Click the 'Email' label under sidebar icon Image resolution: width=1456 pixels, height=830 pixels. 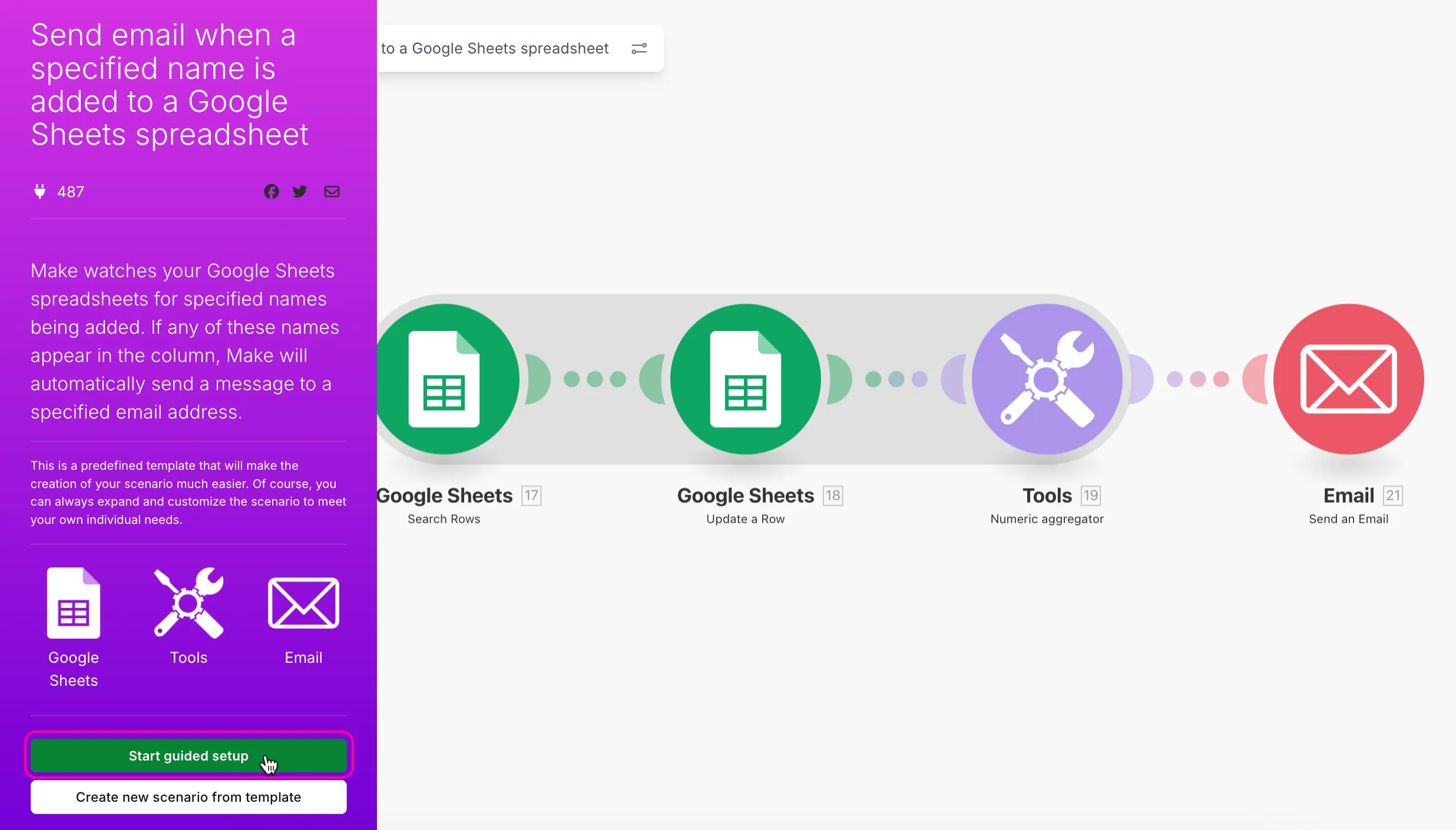pos(303,658)
